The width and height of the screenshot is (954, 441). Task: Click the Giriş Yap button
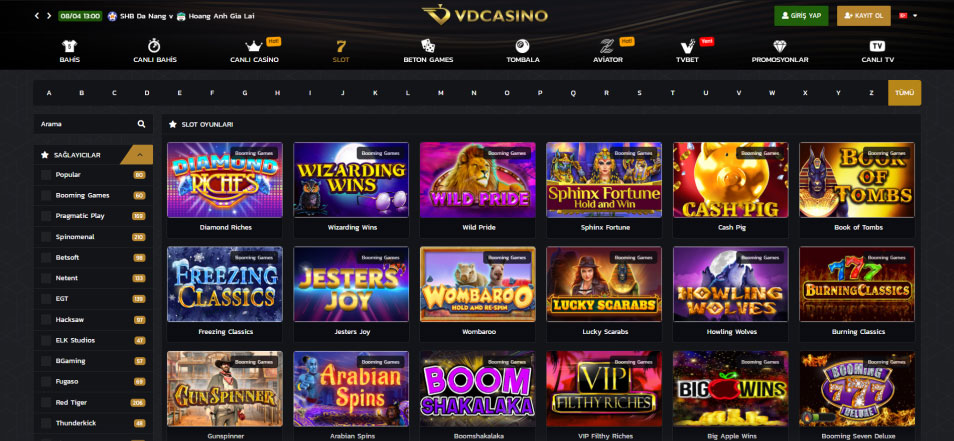(801, 16)
